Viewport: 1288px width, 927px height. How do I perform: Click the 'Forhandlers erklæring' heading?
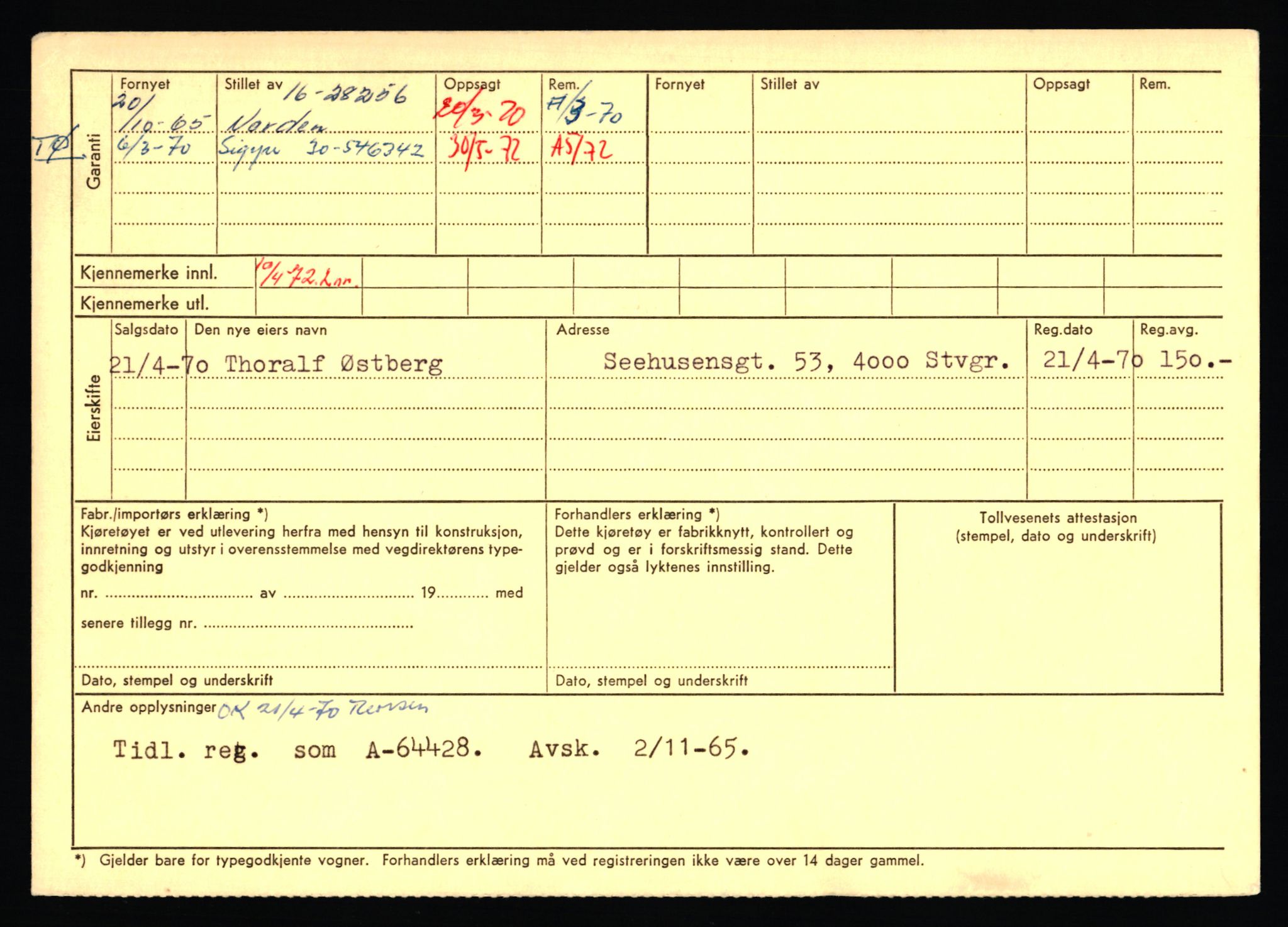637,514
